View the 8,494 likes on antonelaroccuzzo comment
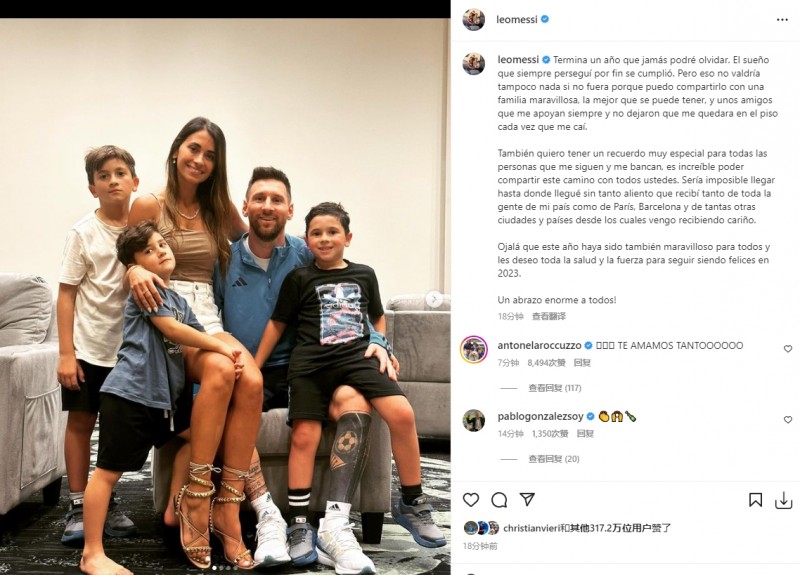This screenshot has width=800, height=575. pos(546,363)
